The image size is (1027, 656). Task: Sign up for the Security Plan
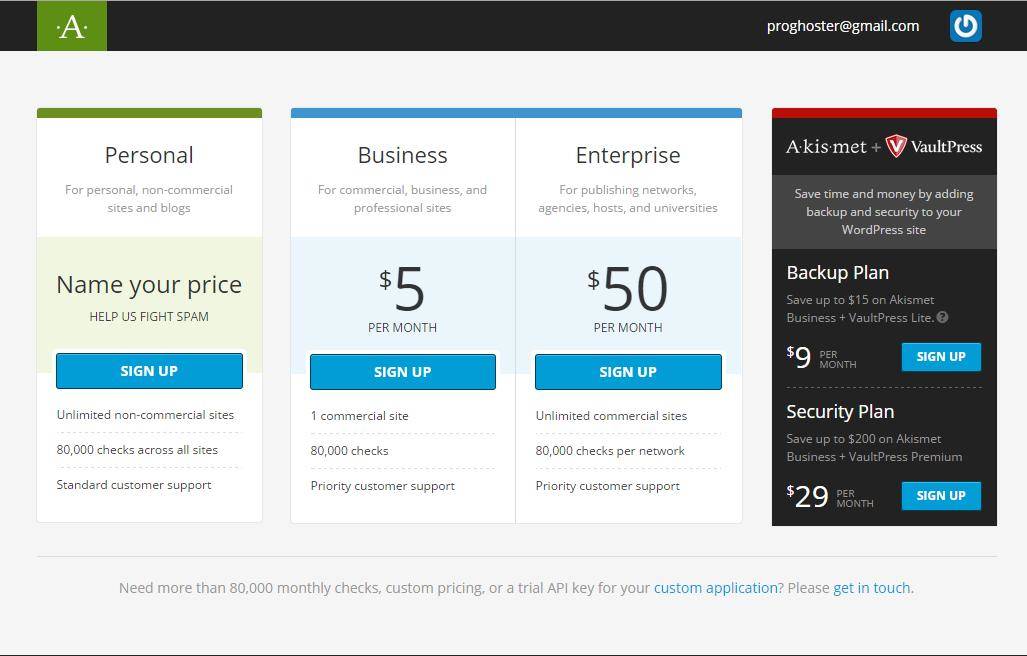coord(940,496)
